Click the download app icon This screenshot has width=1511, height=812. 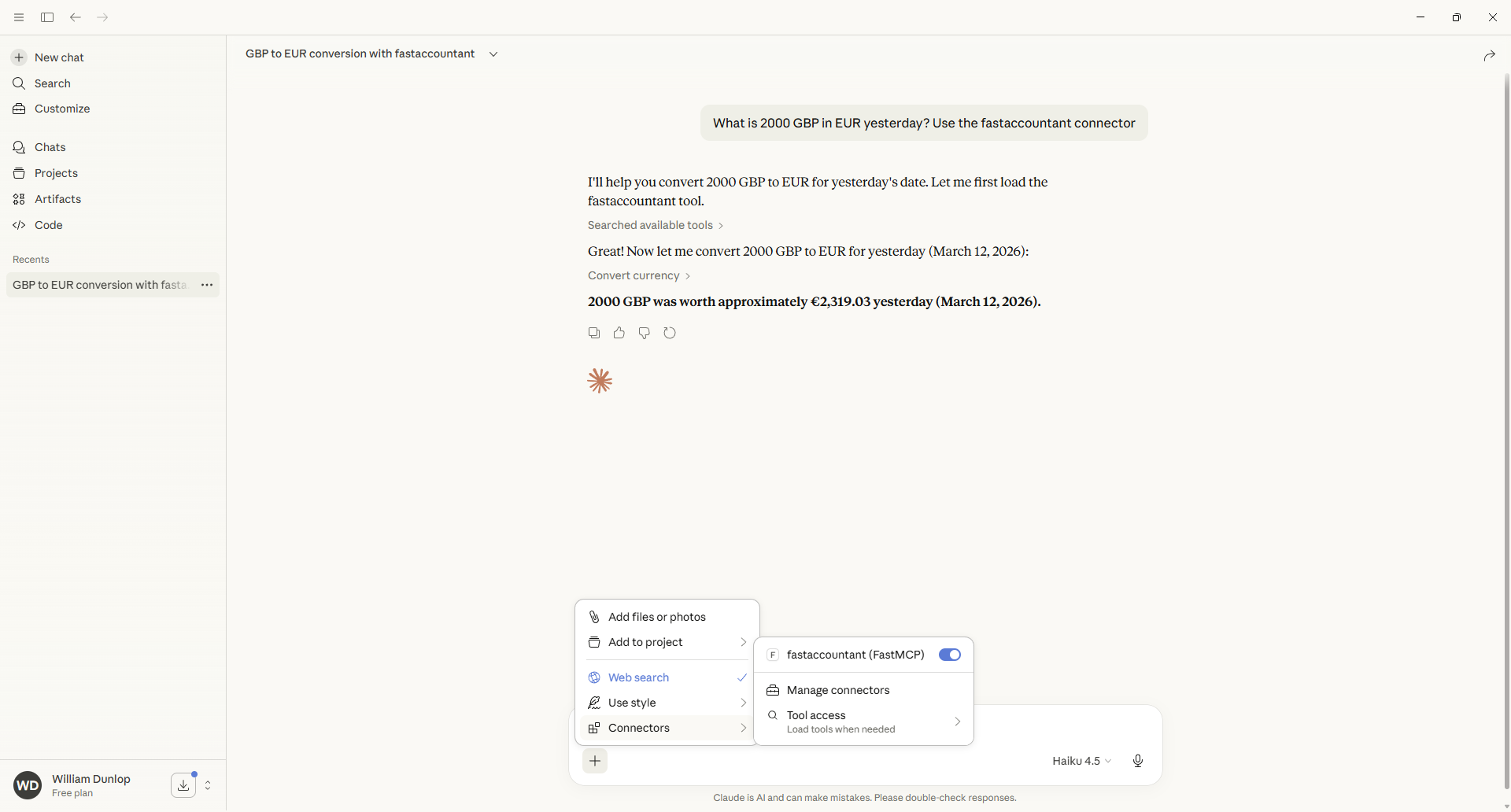[x=183, y=785]
